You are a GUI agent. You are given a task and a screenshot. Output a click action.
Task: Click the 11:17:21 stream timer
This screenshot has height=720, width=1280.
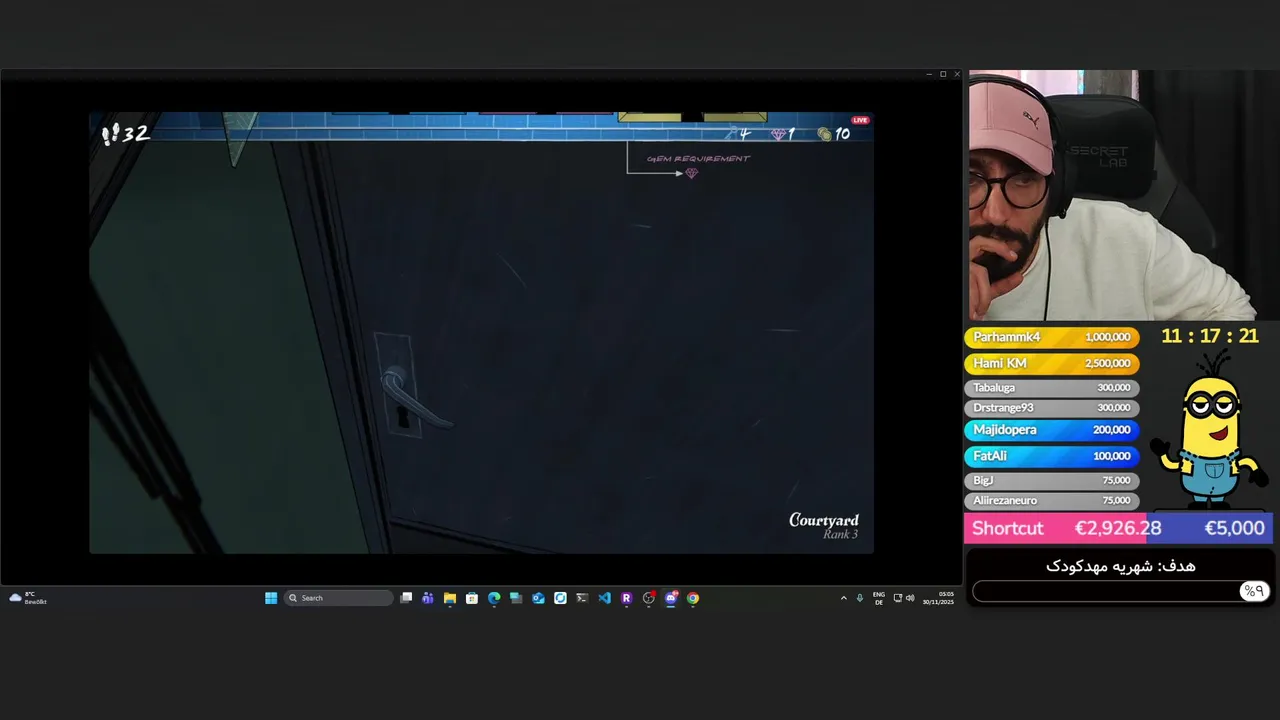[1209, 336]
